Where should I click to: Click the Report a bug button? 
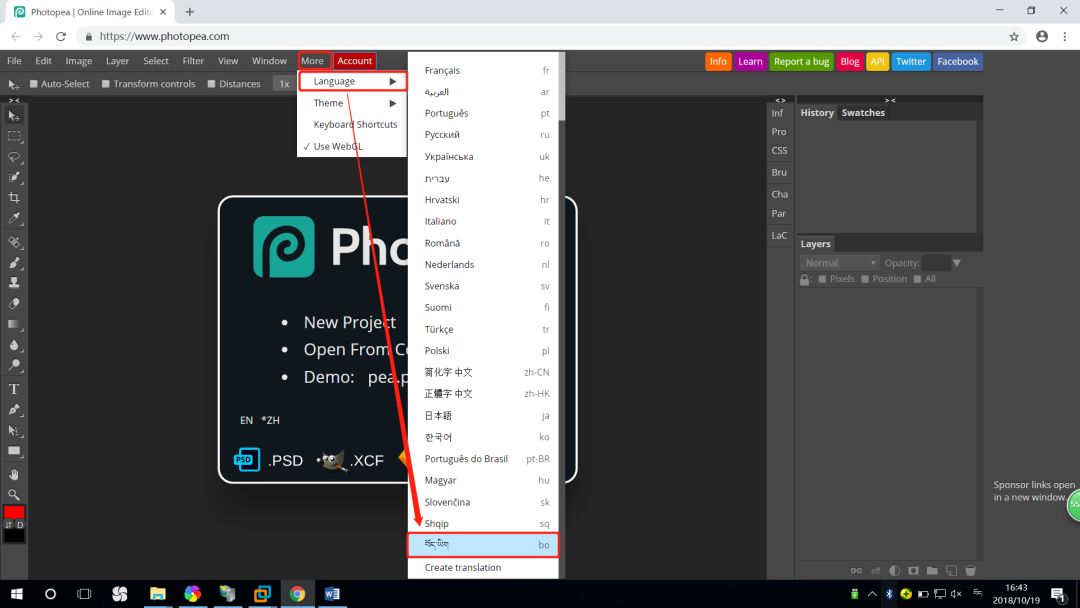tap(801, 61)
